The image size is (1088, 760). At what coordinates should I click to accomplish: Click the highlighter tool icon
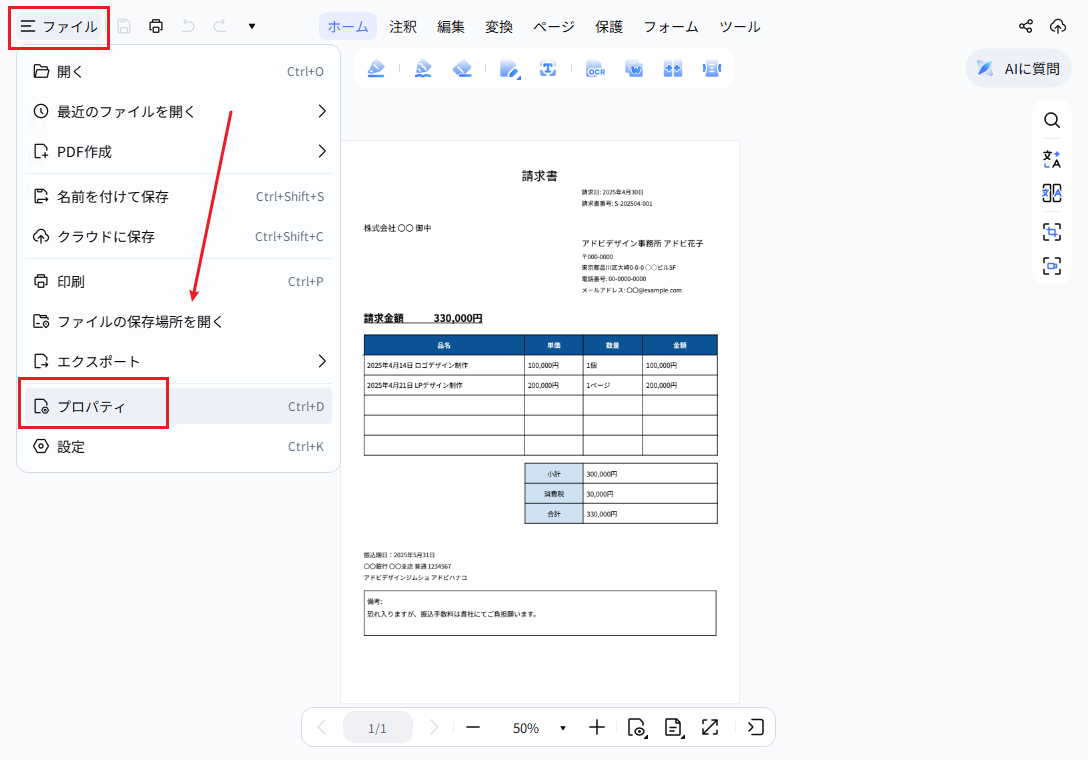tap(376, 69)
